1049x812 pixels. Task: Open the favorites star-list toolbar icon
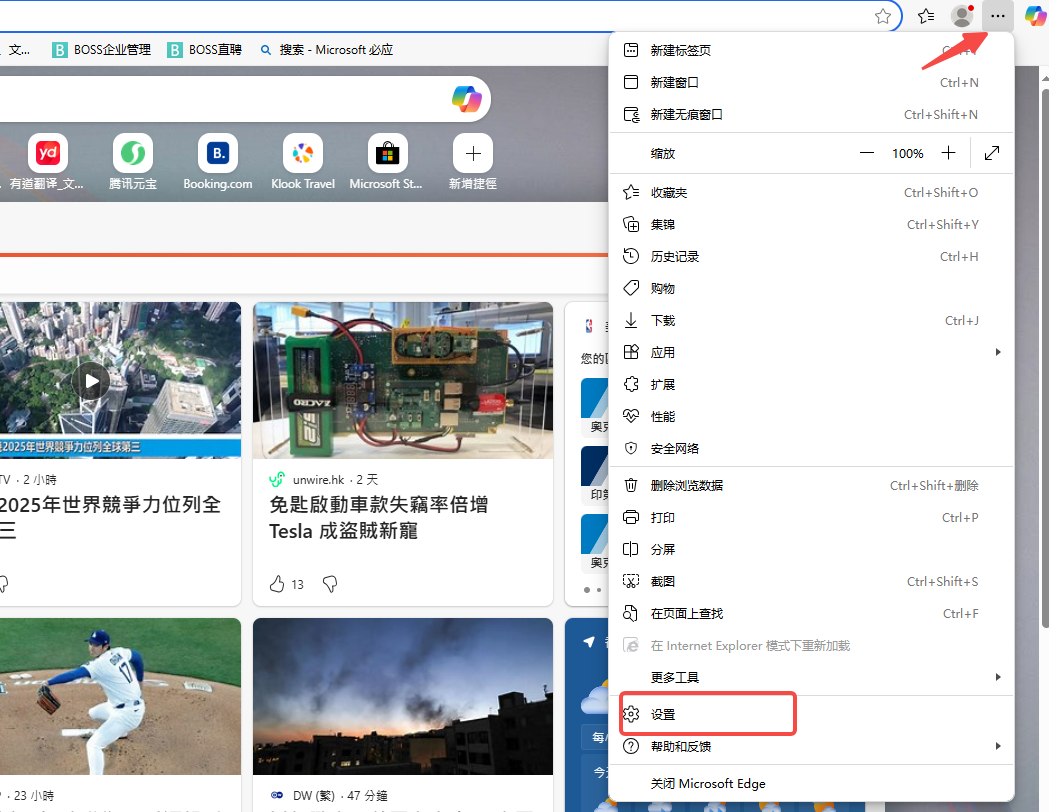[x=926, y=16]
